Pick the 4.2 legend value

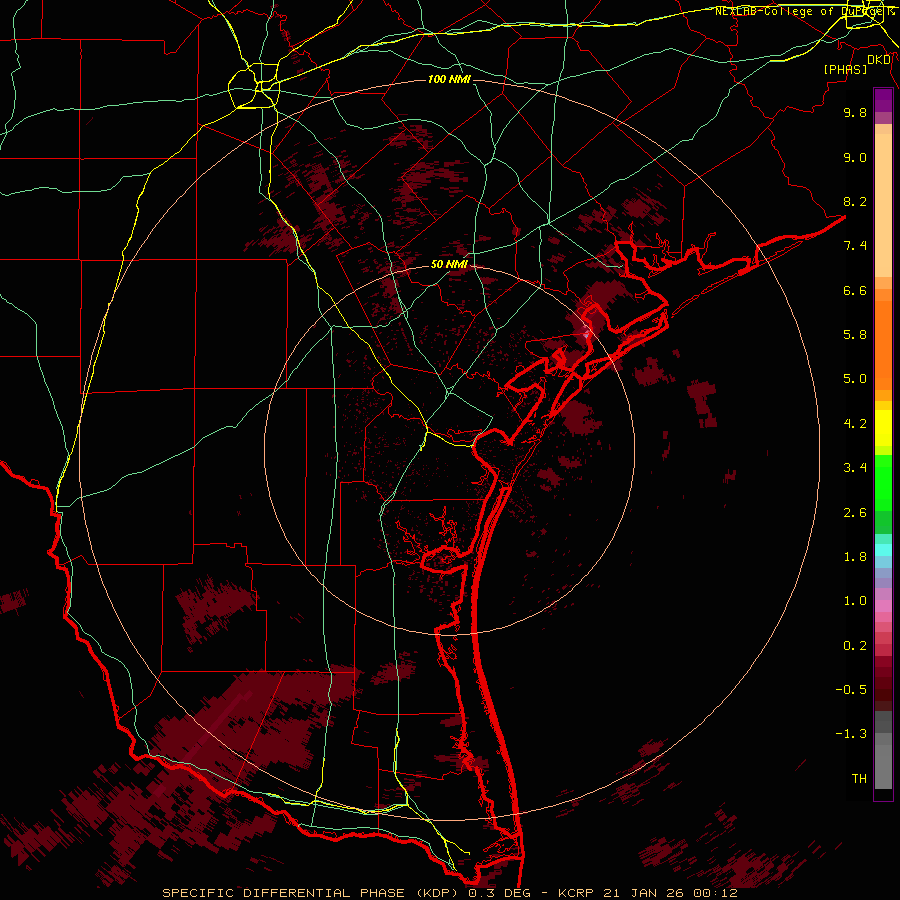click(855, 424)
